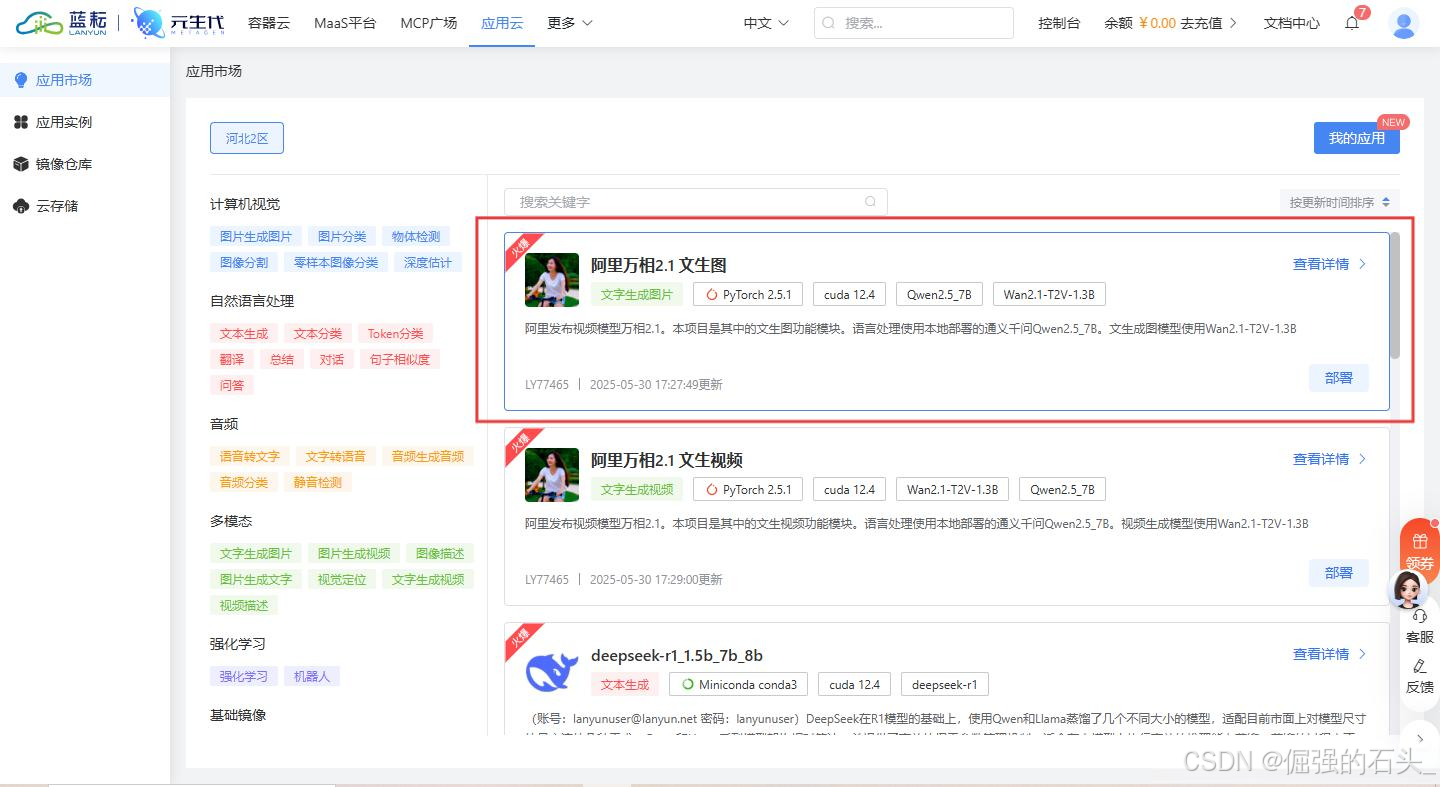Viewport: 1440px width, 787px height.
Task: Filter by 视频描述 tag
Action: coord(244,606)
